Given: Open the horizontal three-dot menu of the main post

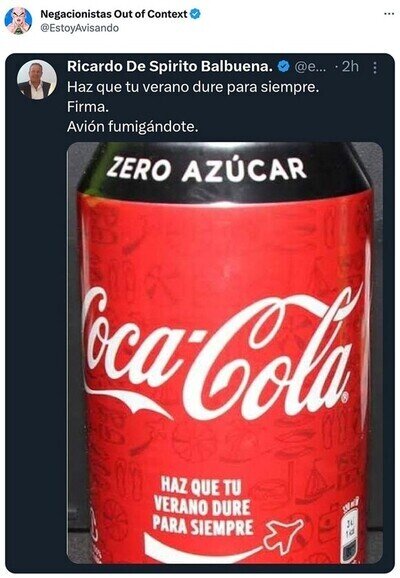Looking at the screenshot, I should pyautogui.click(x=389, y=14).
